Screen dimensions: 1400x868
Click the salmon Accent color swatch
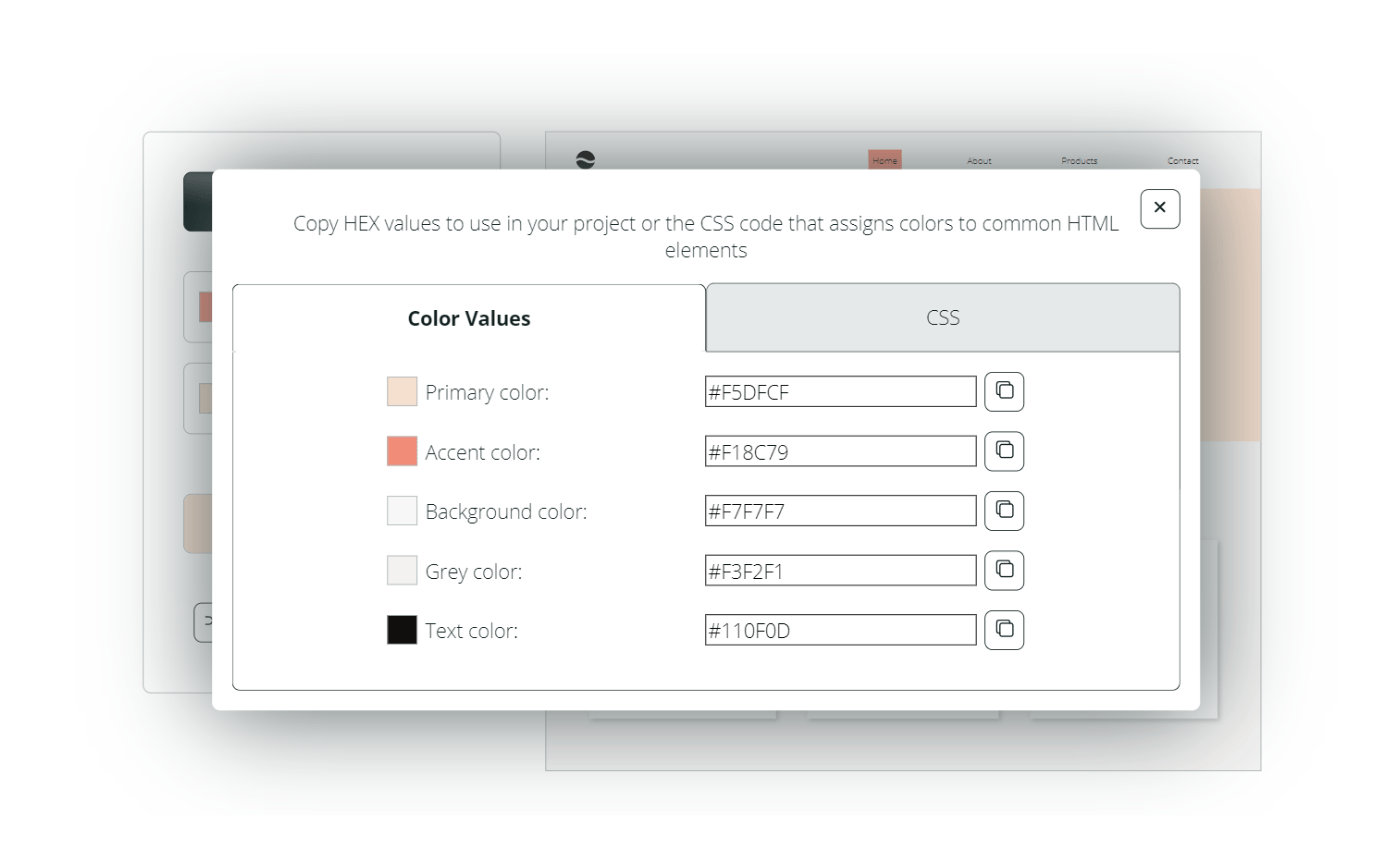coord(402,451)
